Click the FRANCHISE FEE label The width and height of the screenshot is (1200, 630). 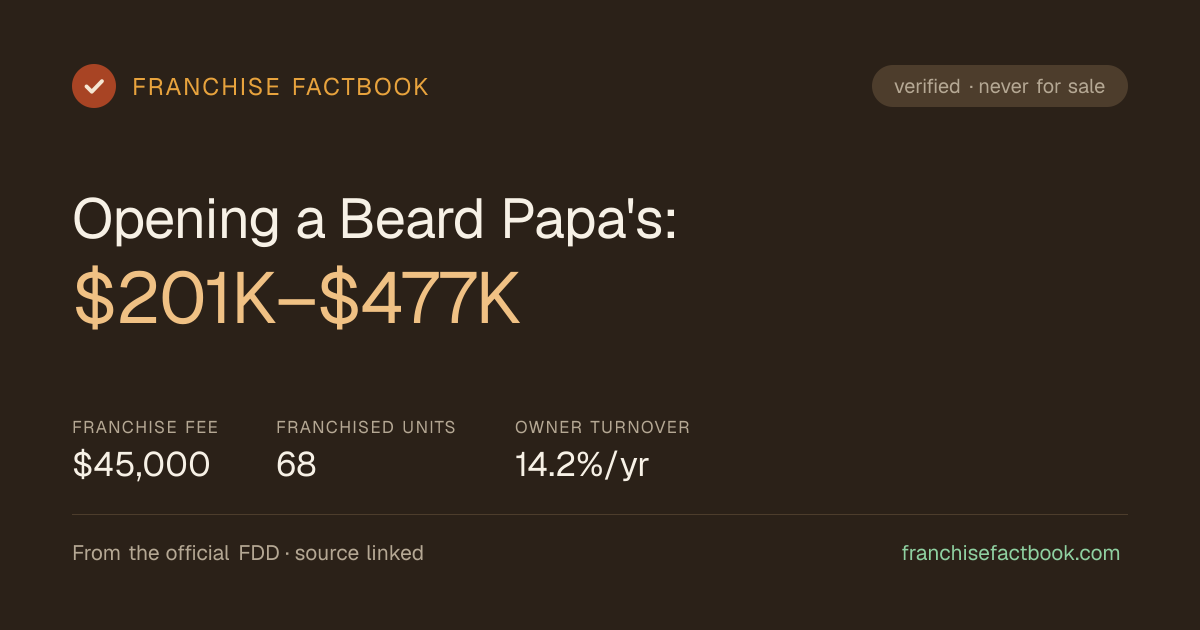tap(145, 427)
